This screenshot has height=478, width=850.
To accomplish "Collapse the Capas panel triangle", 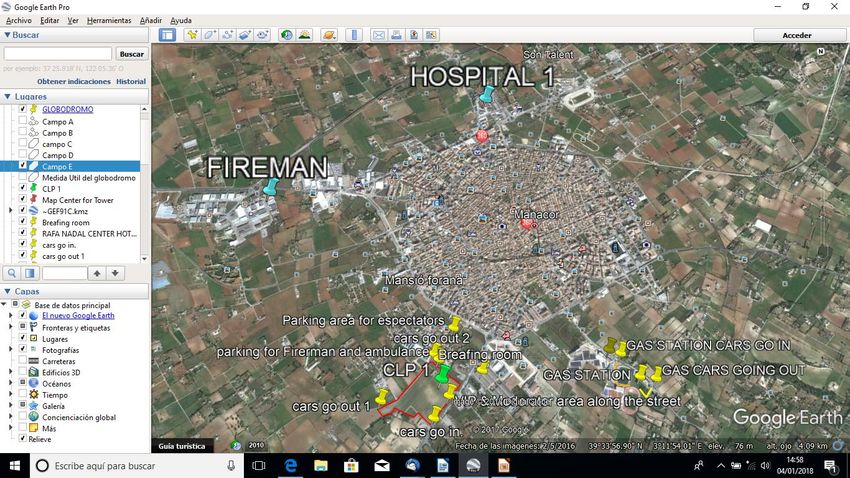I will [x=7, y=292].
